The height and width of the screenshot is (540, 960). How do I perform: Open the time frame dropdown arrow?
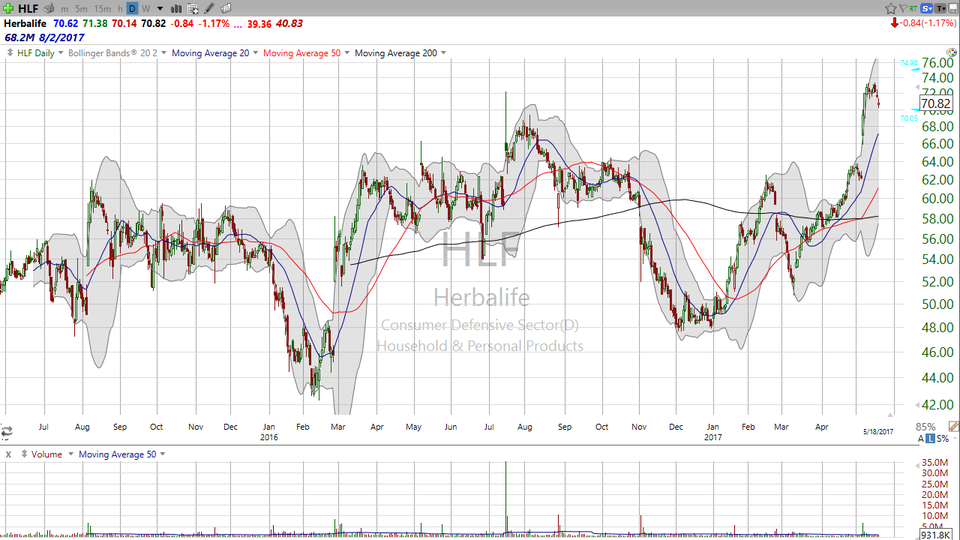point(160,9)
